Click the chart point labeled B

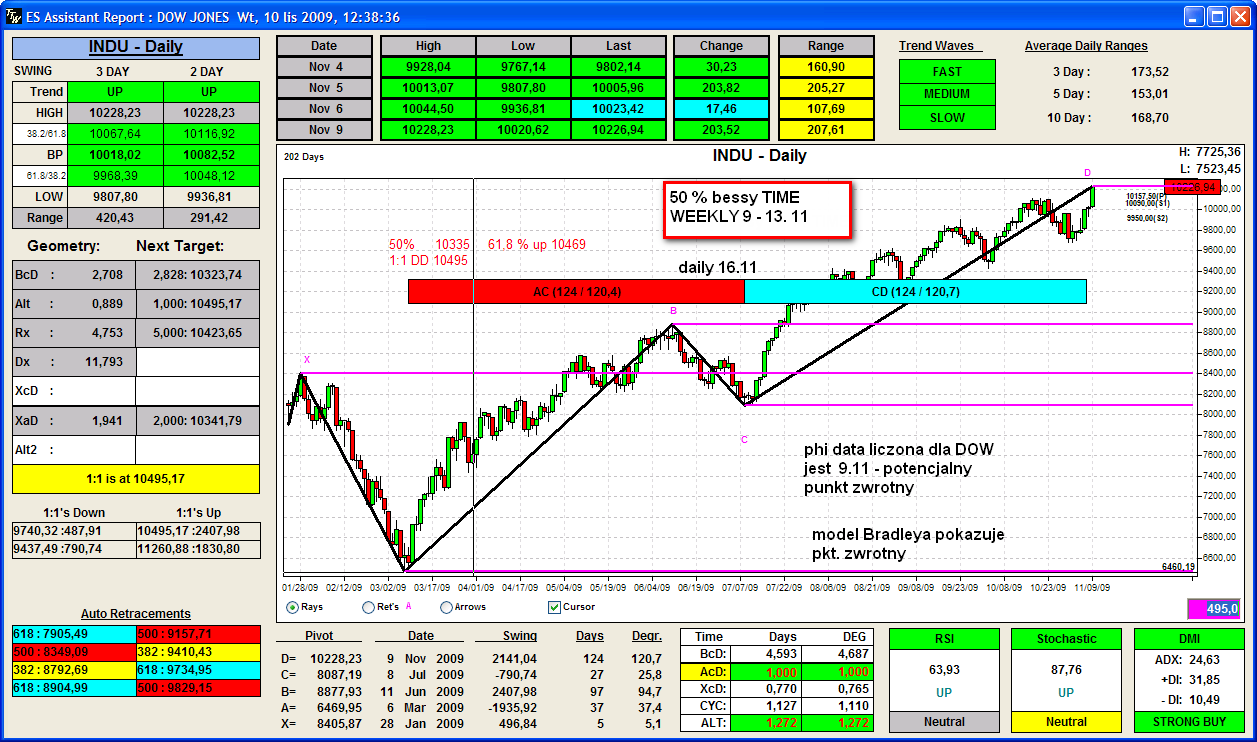673,311
